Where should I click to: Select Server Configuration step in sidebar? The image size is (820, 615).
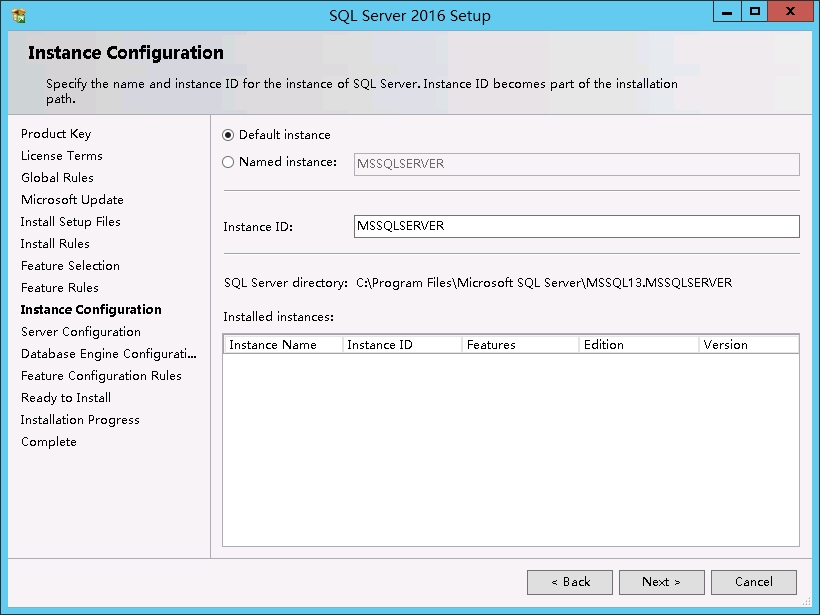coord(81,332)
